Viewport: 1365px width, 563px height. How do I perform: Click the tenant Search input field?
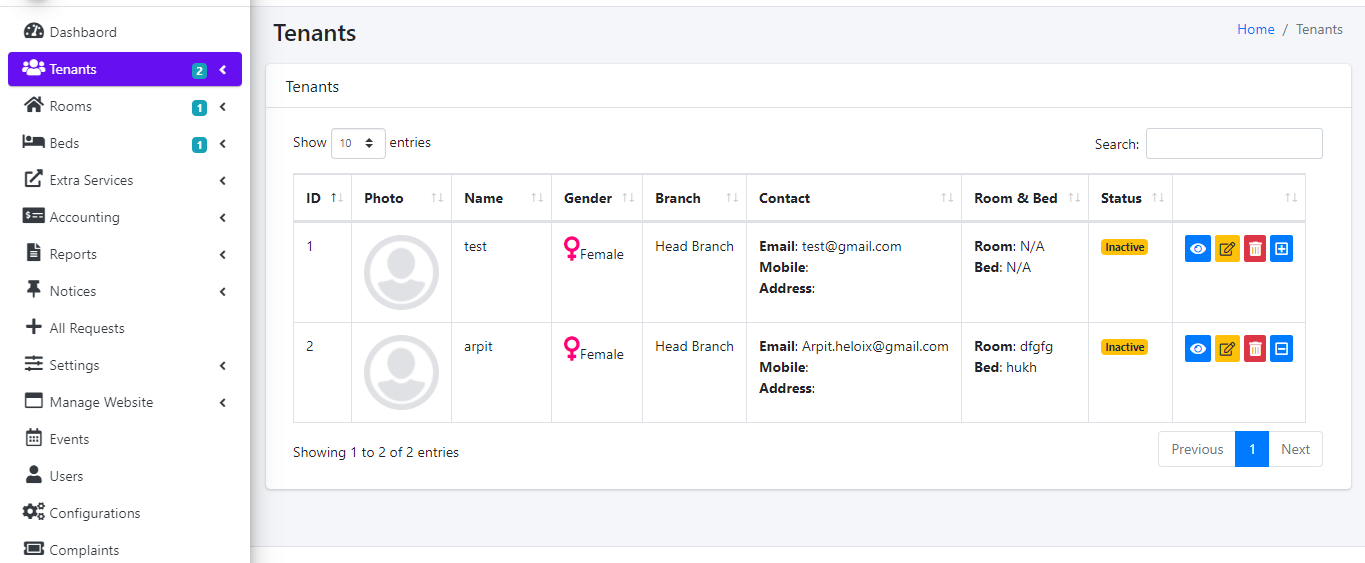[x=1233, y=143]
